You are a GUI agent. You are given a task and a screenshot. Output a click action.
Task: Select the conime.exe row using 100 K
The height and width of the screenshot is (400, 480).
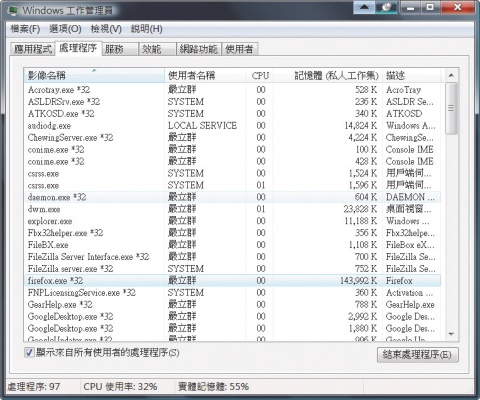[x=233, y=149]
